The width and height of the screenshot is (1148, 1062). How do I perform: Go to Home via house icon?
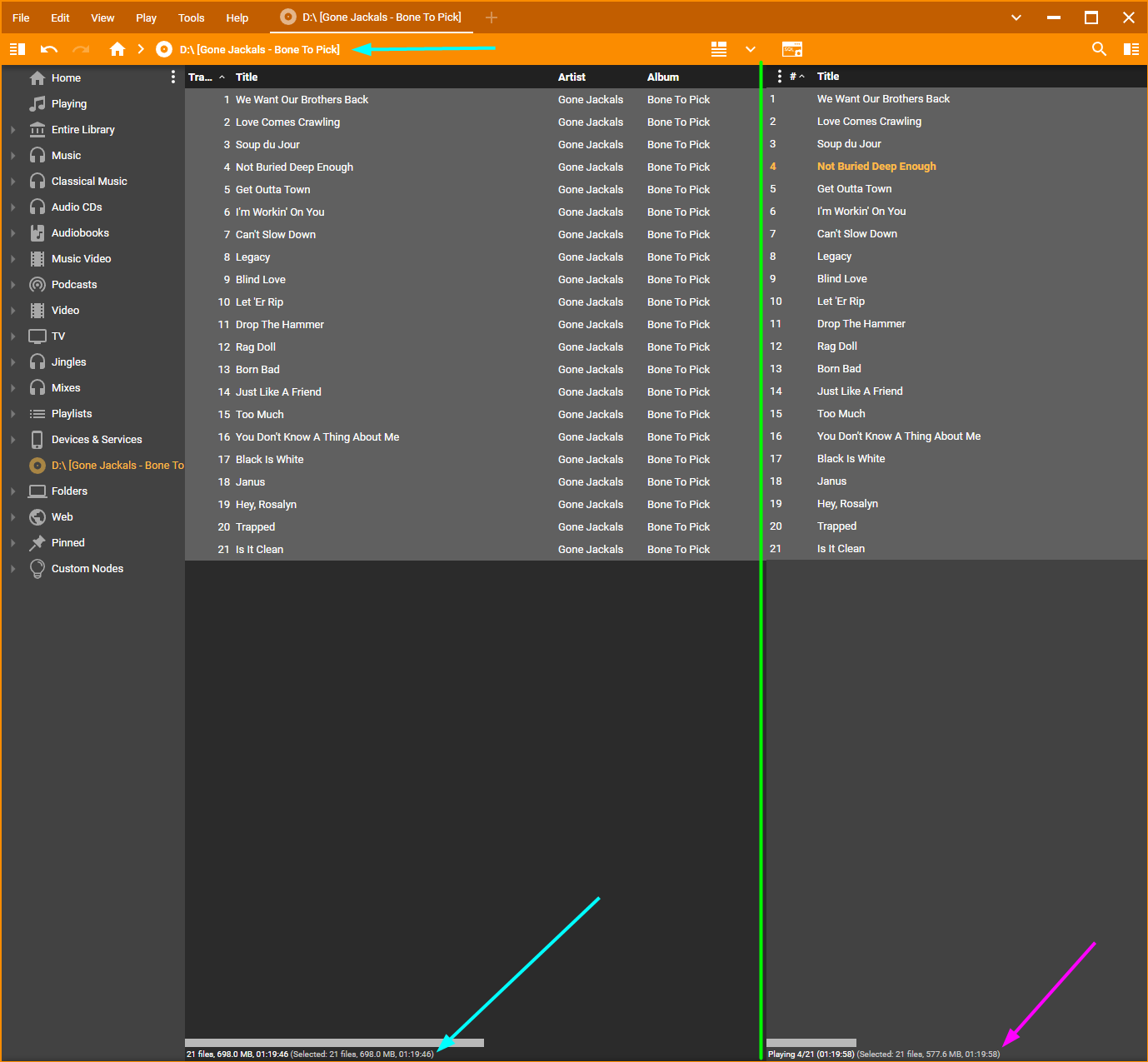tap(117, 49)
